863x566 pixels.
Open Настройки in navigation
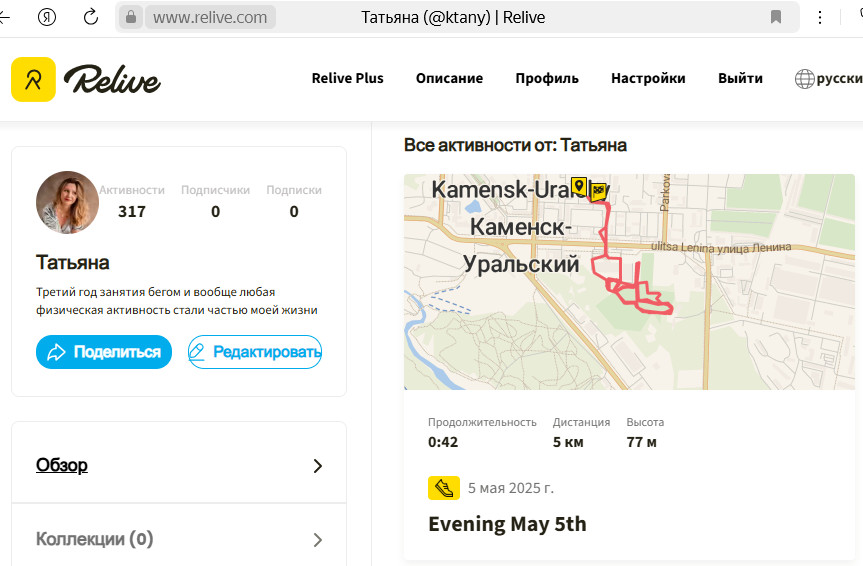click(x=648, y=78)
